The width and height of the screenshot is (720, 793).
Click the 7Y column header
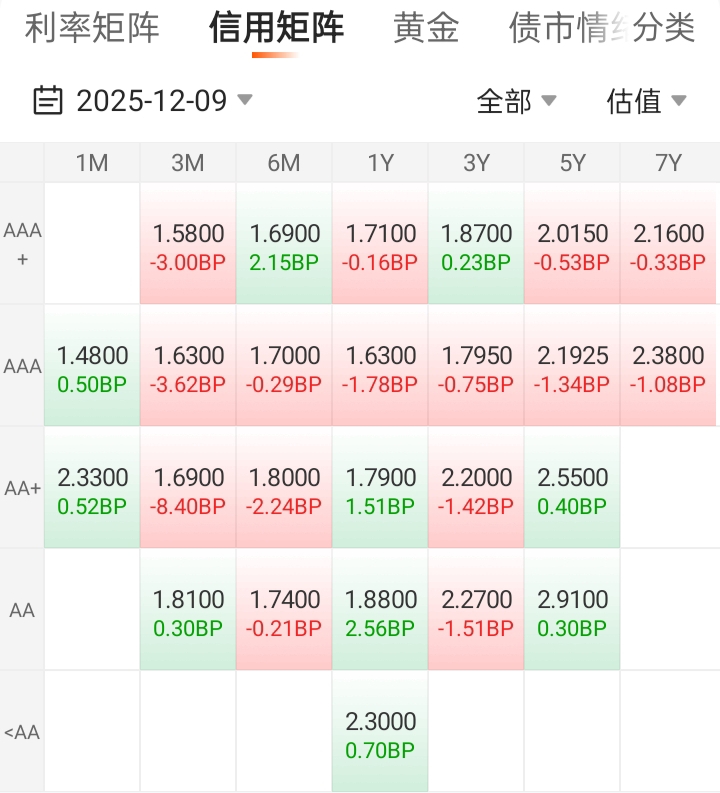(668, 163)
